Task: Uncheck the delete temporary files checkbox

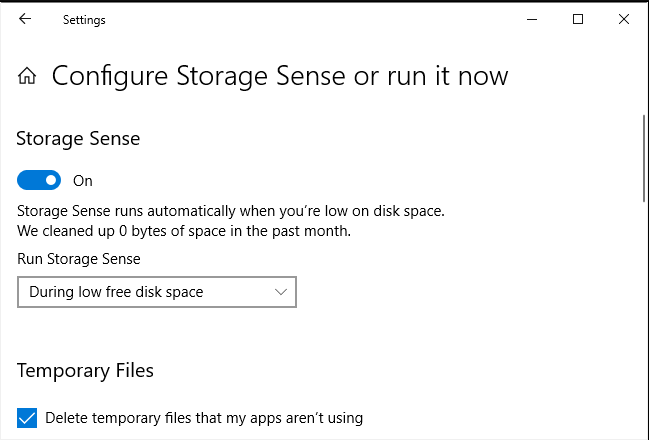Action: tap(27, 418)
